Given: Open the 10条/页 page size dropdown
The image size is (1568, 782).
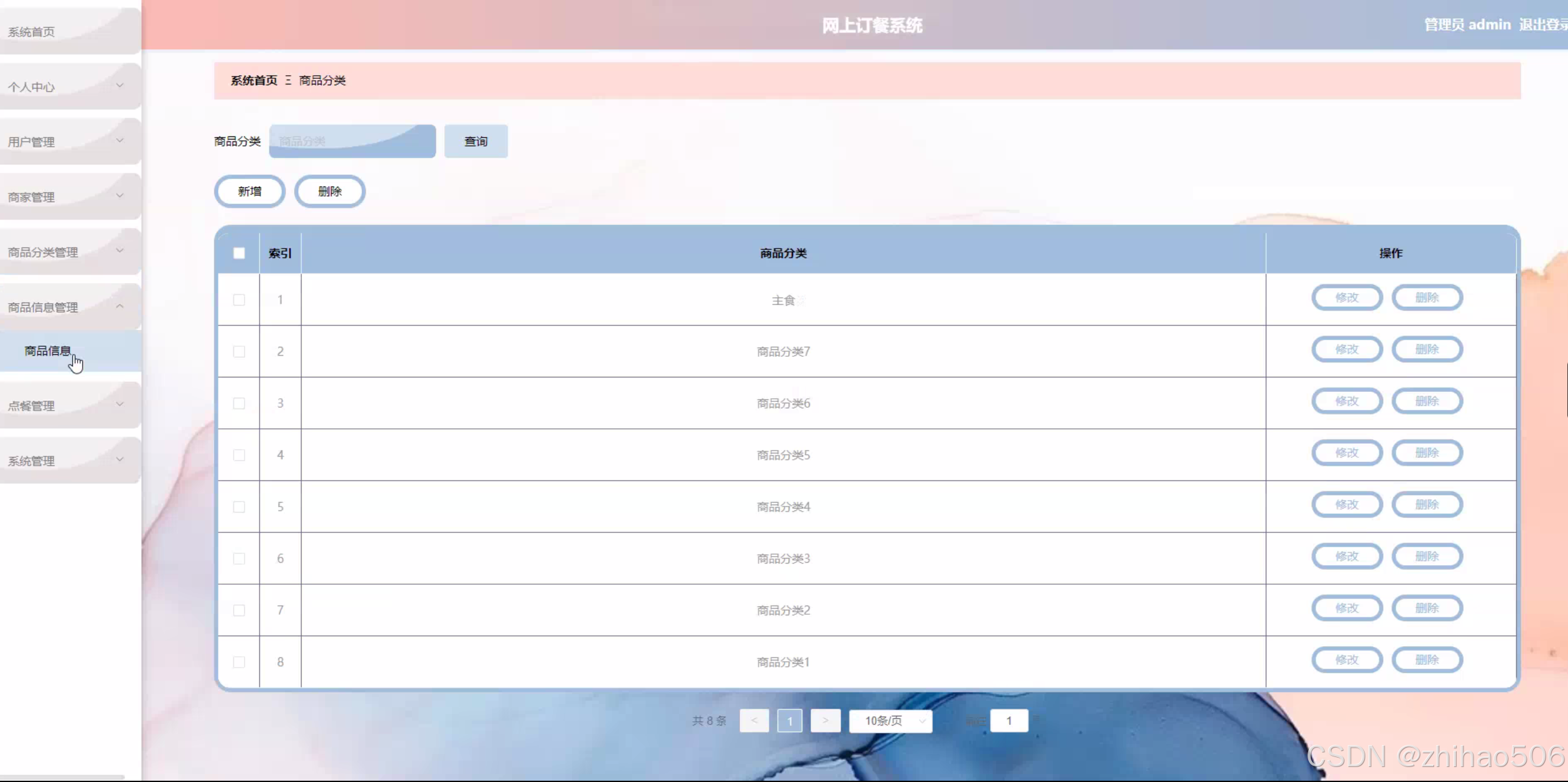Looking at the screenshot, I should (890, 721).
